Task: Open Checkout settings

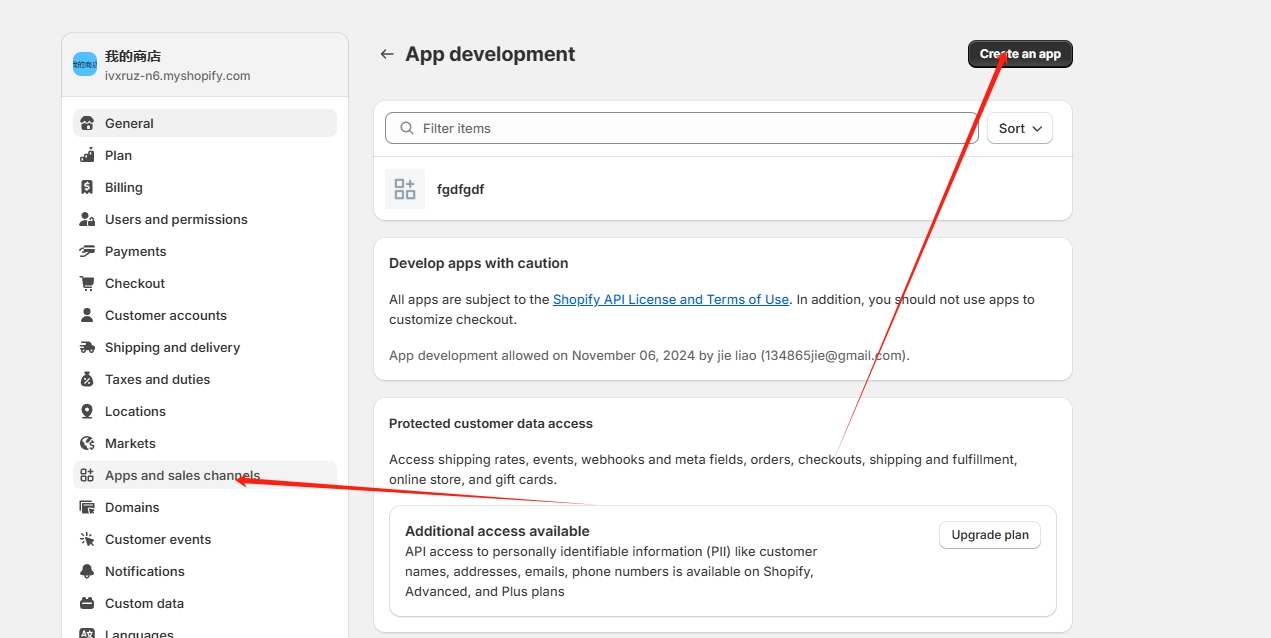Action: [205, 283]
